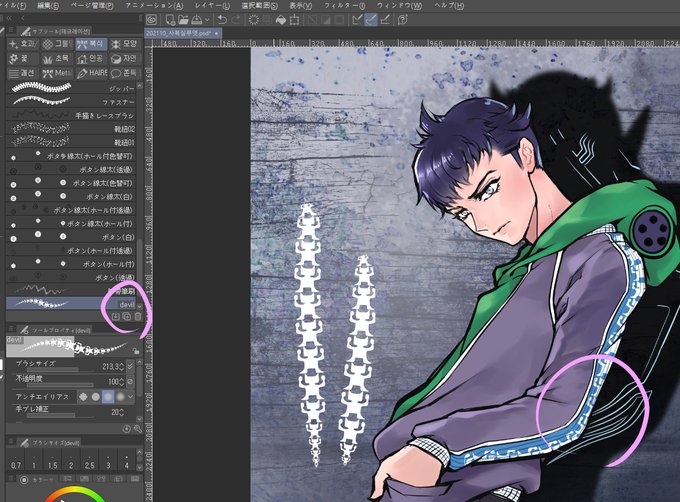Open brush size dynamics settings button
Image resolution: width=680 pixels, height=502 pixels.
[x=131, y=367]
